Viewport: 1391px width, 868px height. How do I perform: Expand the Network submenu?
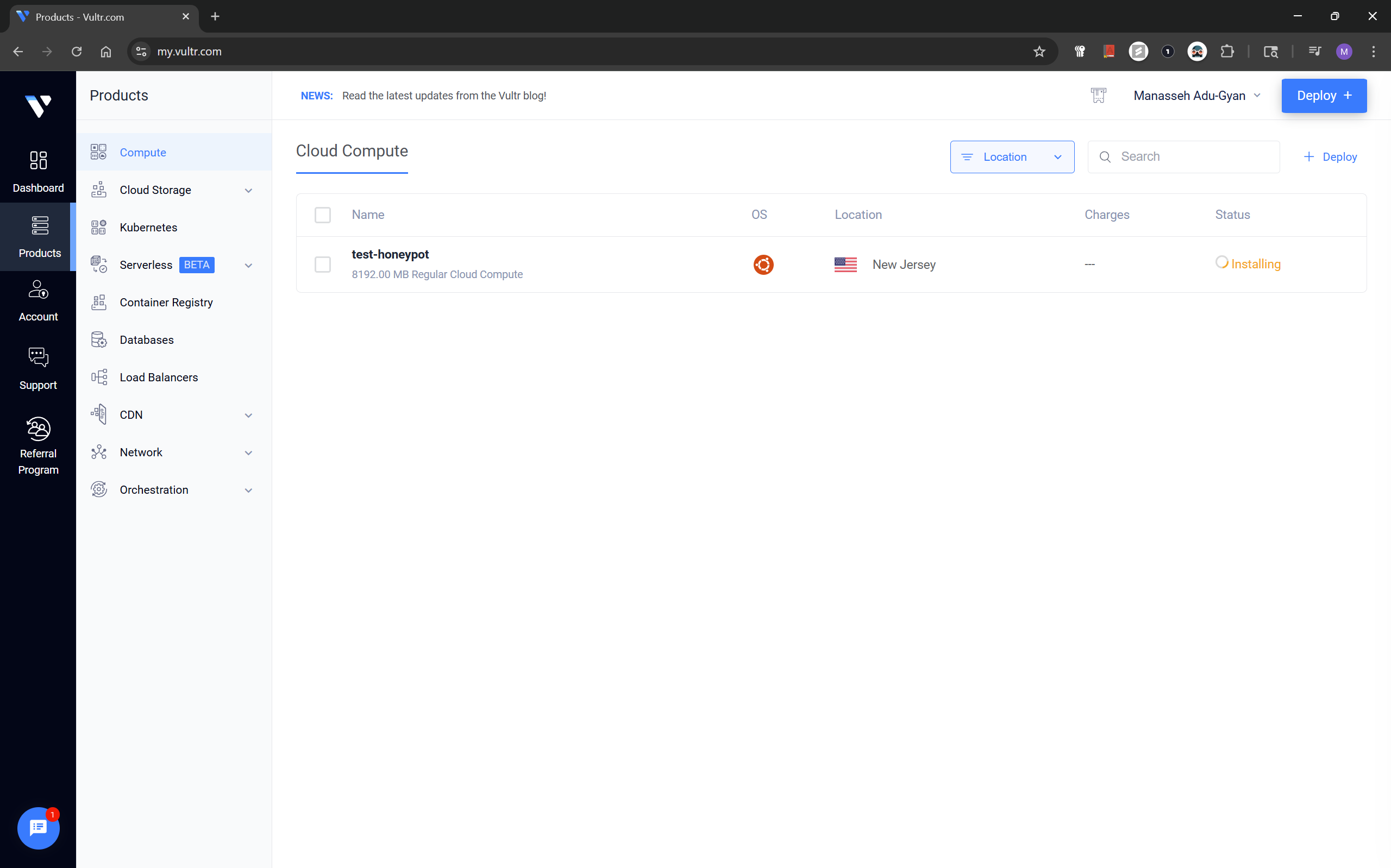pos(248,453)
